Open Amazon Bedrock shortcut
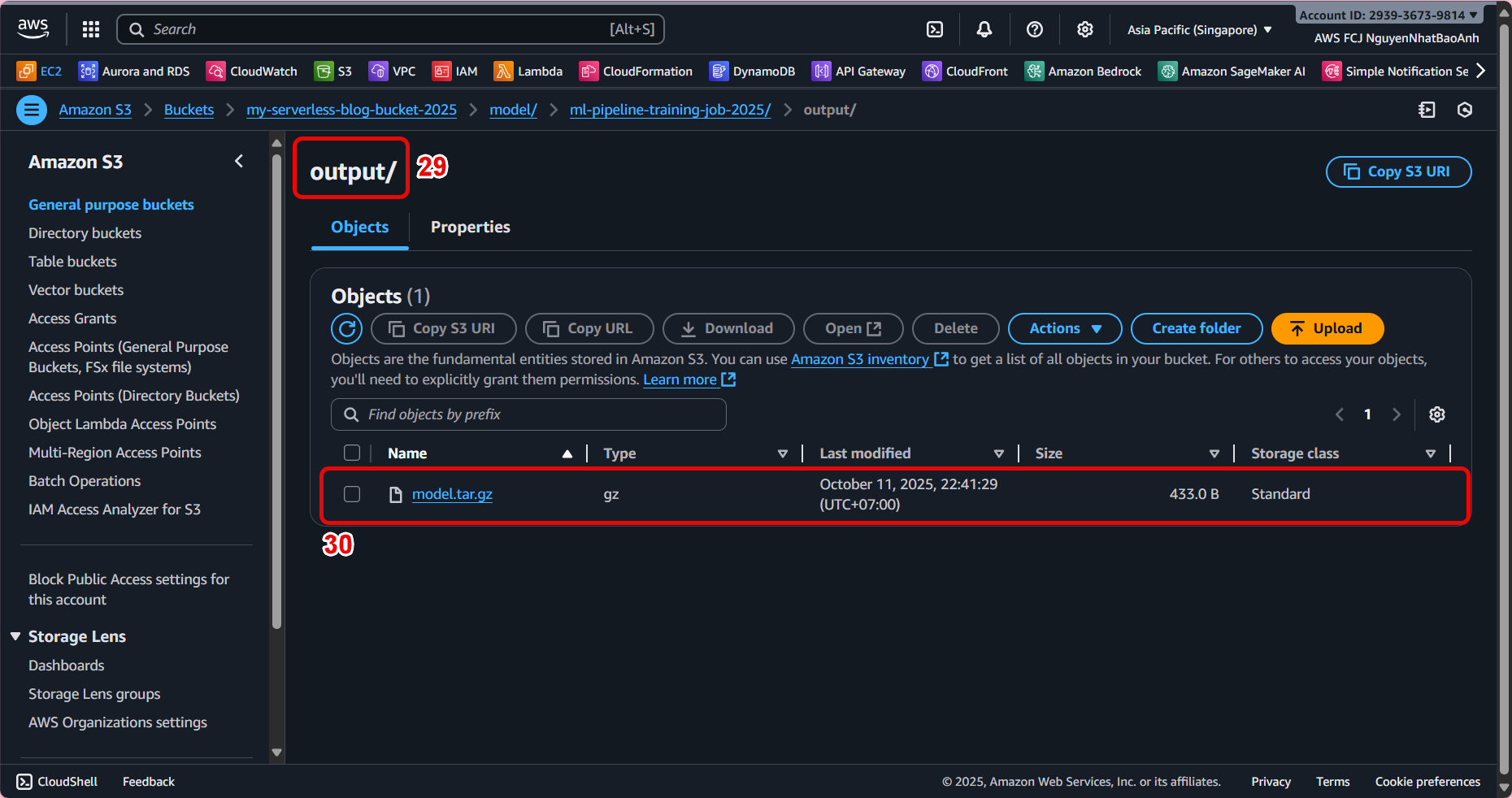 (x=1083, y=72)
